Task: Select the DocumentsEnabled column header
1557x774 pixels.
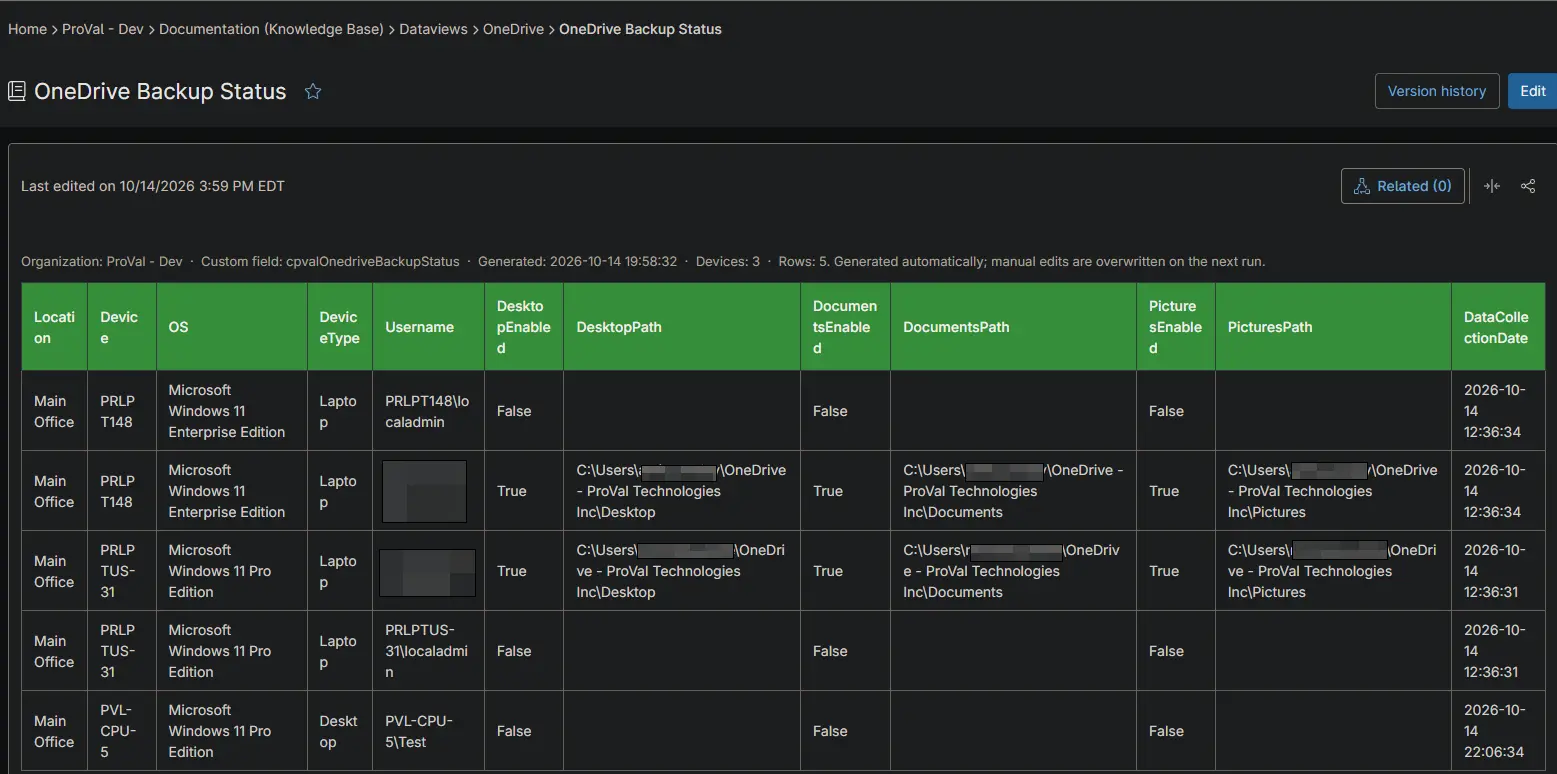Action: tap(846, 327)
